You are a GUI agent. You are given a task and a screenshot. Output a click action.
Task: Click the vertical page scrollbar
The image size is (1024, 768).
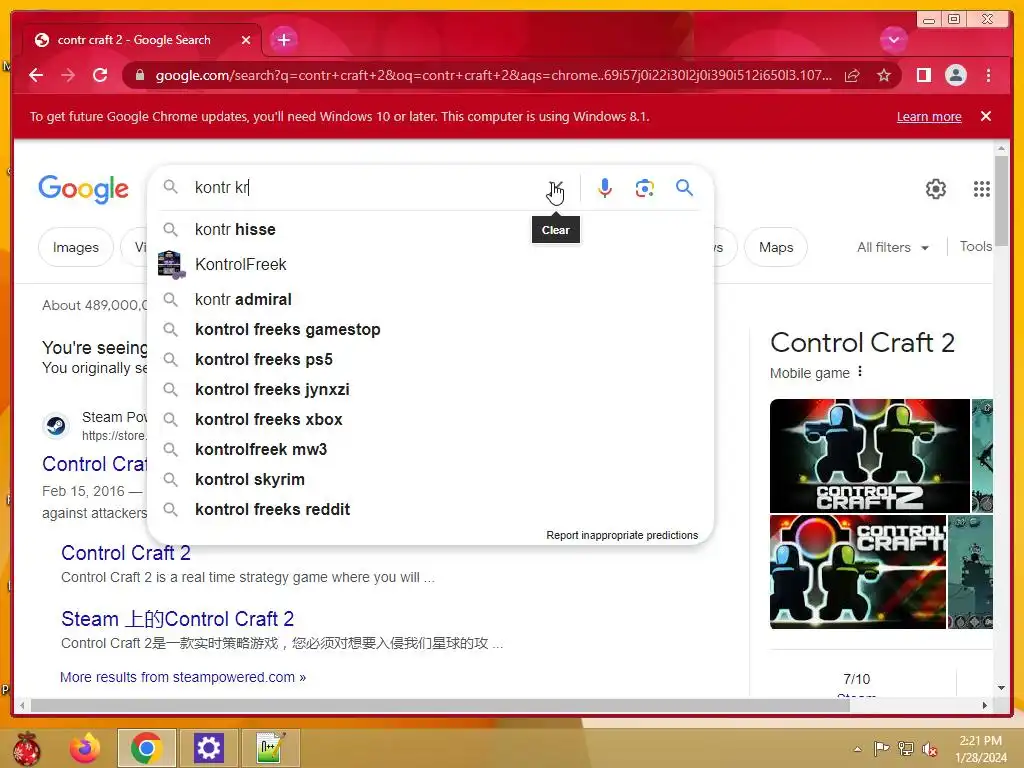[x=1001, y=202]
